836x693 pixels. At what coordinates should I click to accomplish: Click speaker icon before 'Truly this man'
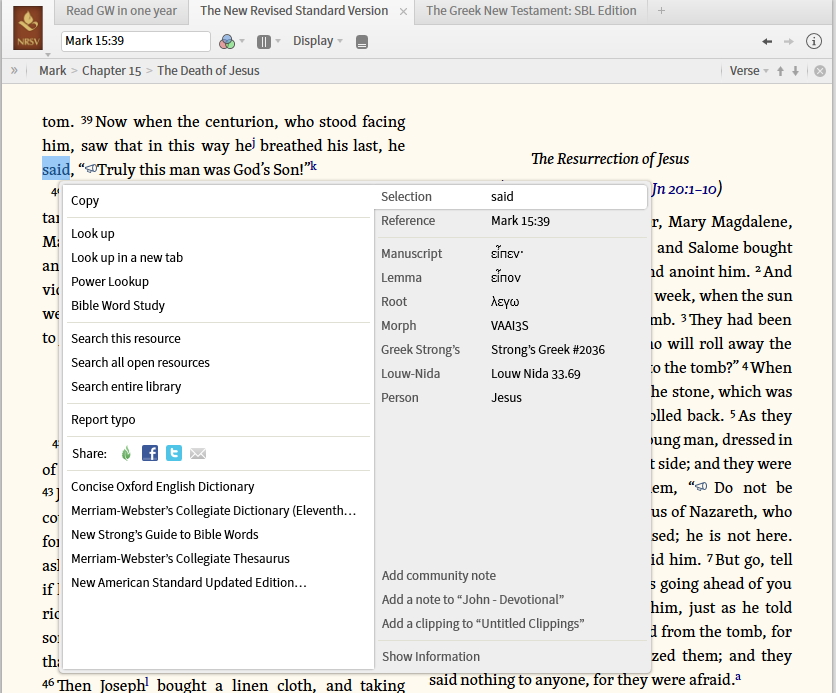[91, 169]
